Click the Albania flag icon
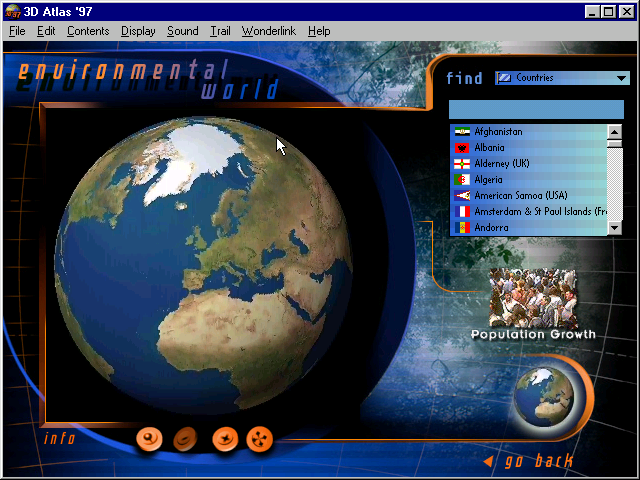 click(462, 148)
